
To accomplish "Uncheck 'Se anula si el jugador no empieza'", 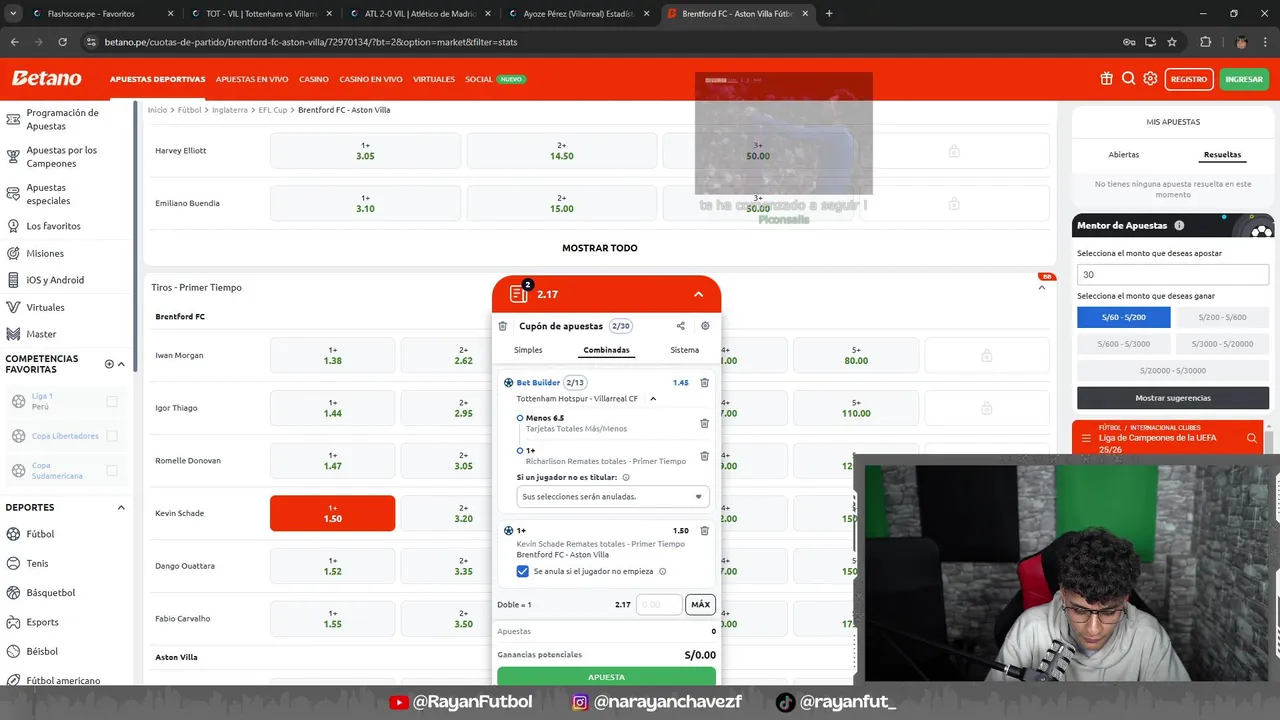I will (x=522, y=571).
